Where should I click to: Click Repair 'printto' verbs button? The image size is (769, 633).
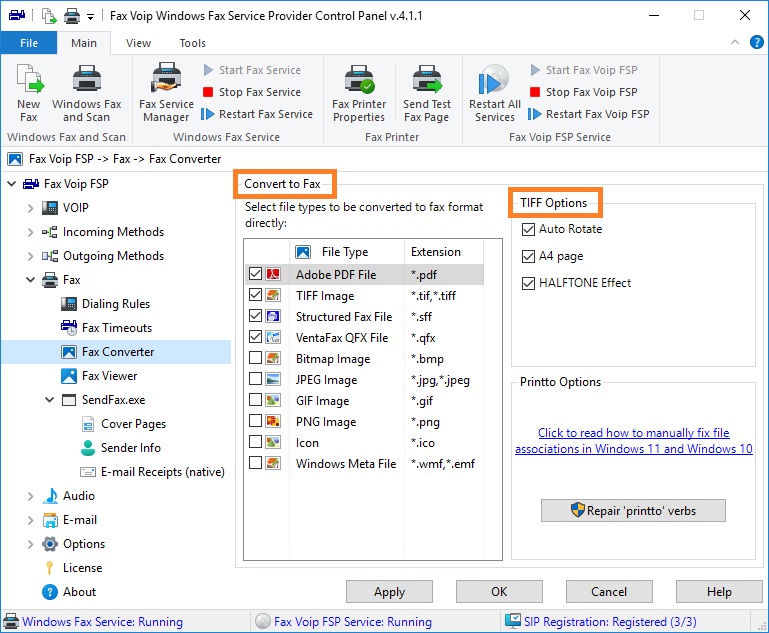point(633,511)
